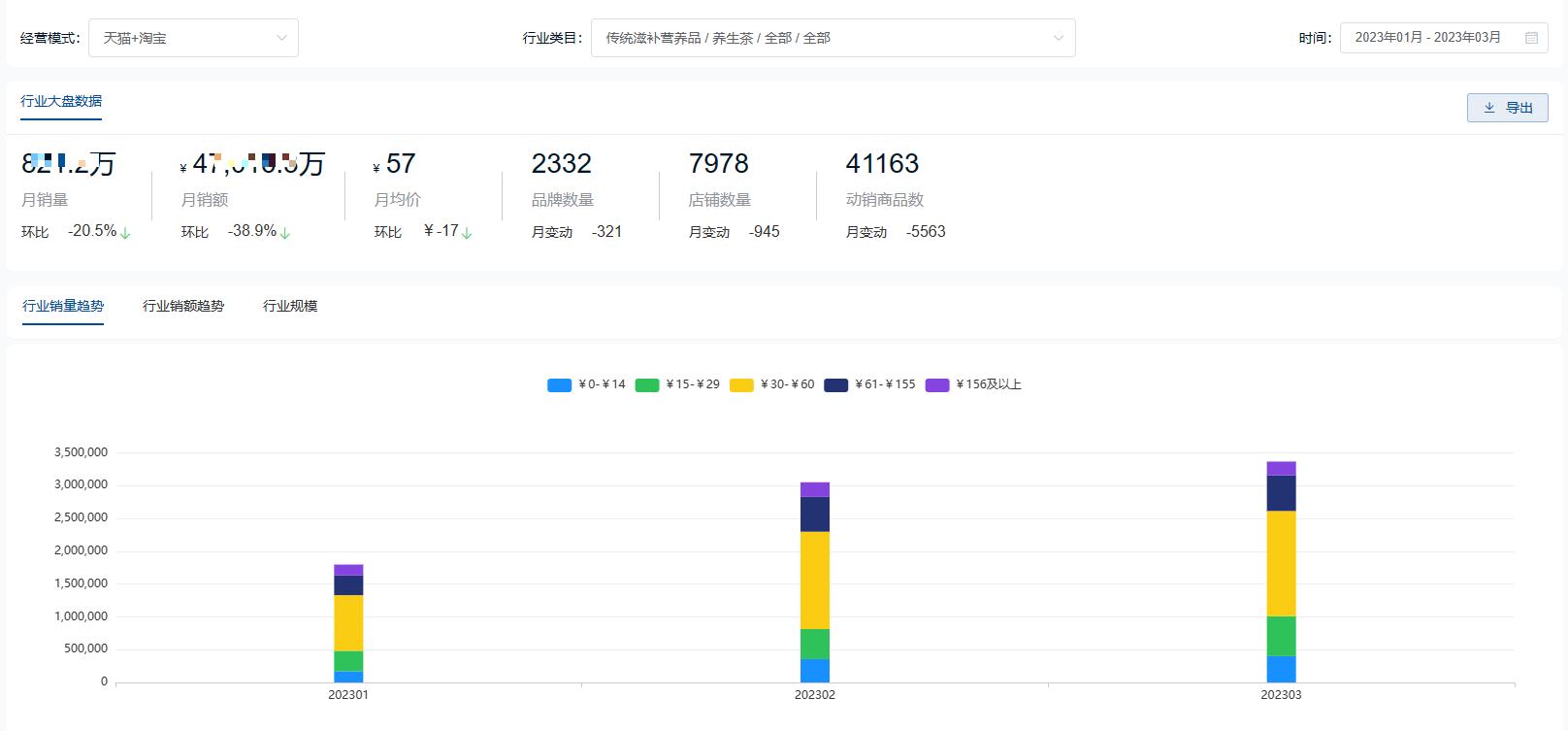This screenshot has height=731, width=1568.
Task: Click the 导出 export button
Action: tap(1507, 108)
